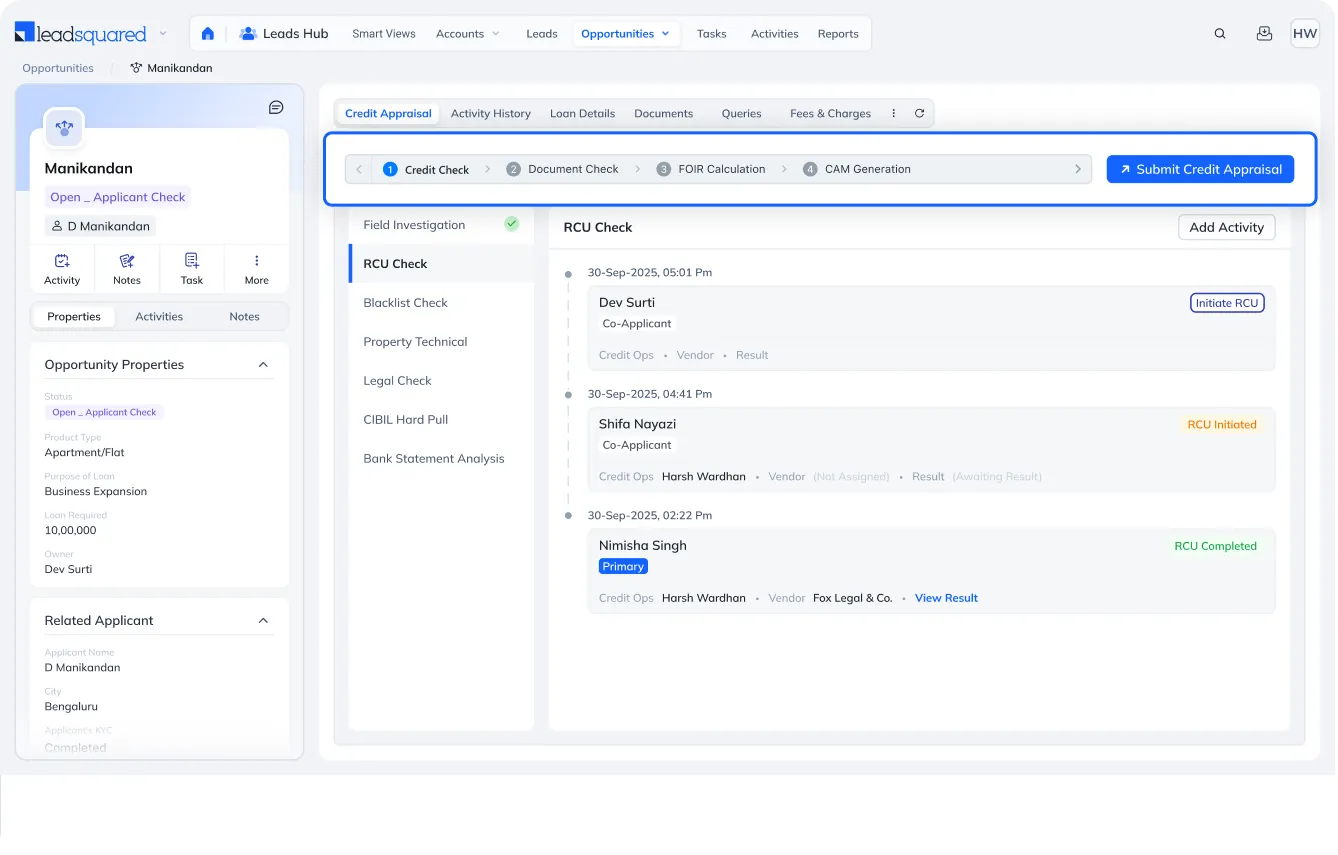Click Submit Credit Appraisal button
The height and width of the screenshot is (855, 1338).
[x=1200, y=169]
